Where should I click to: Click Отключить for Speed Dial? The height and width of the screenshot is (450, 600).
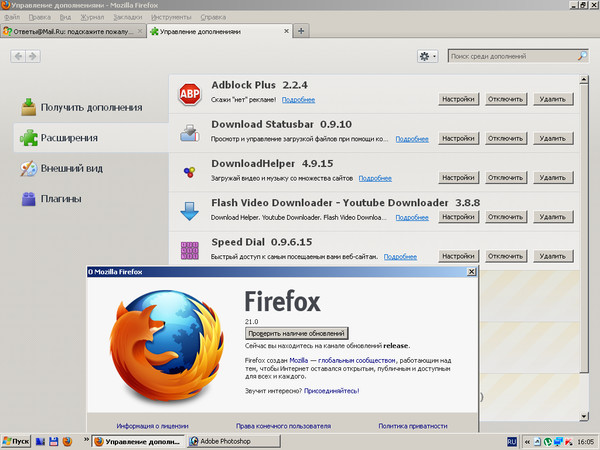pos(505,256)
